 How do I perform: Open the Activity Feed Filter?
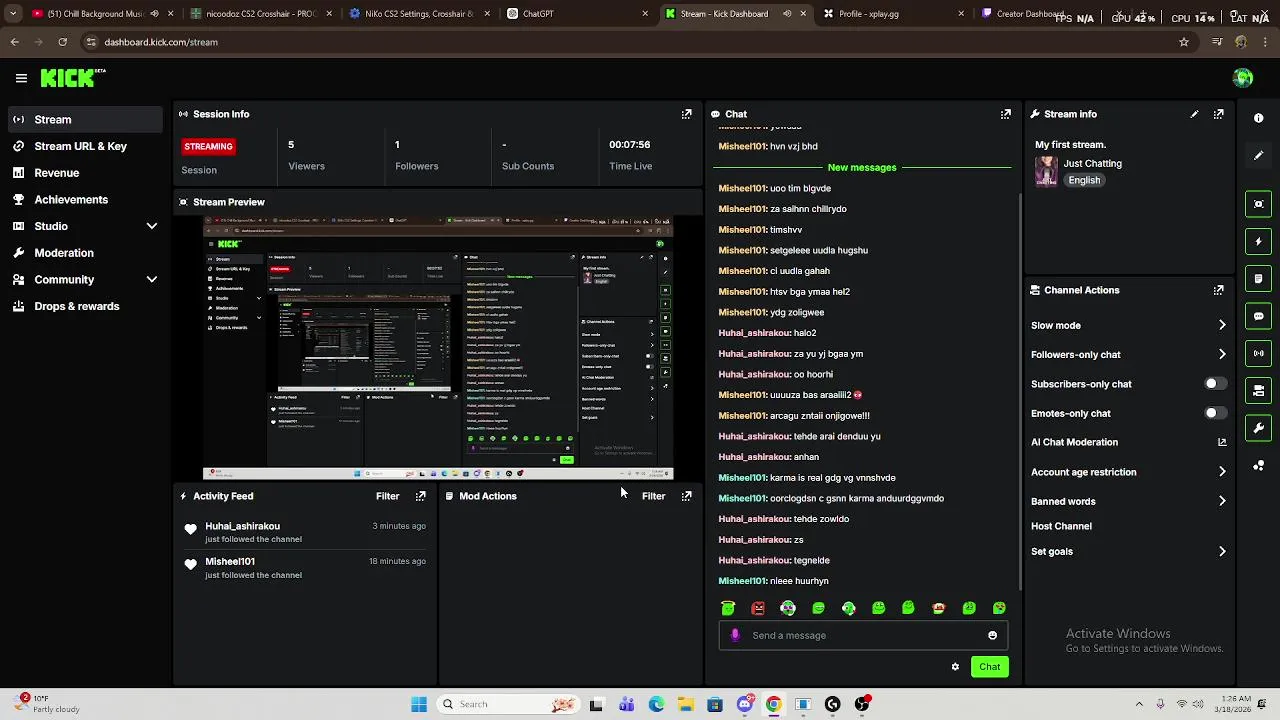pyautogui.click(x=387, y=496)
